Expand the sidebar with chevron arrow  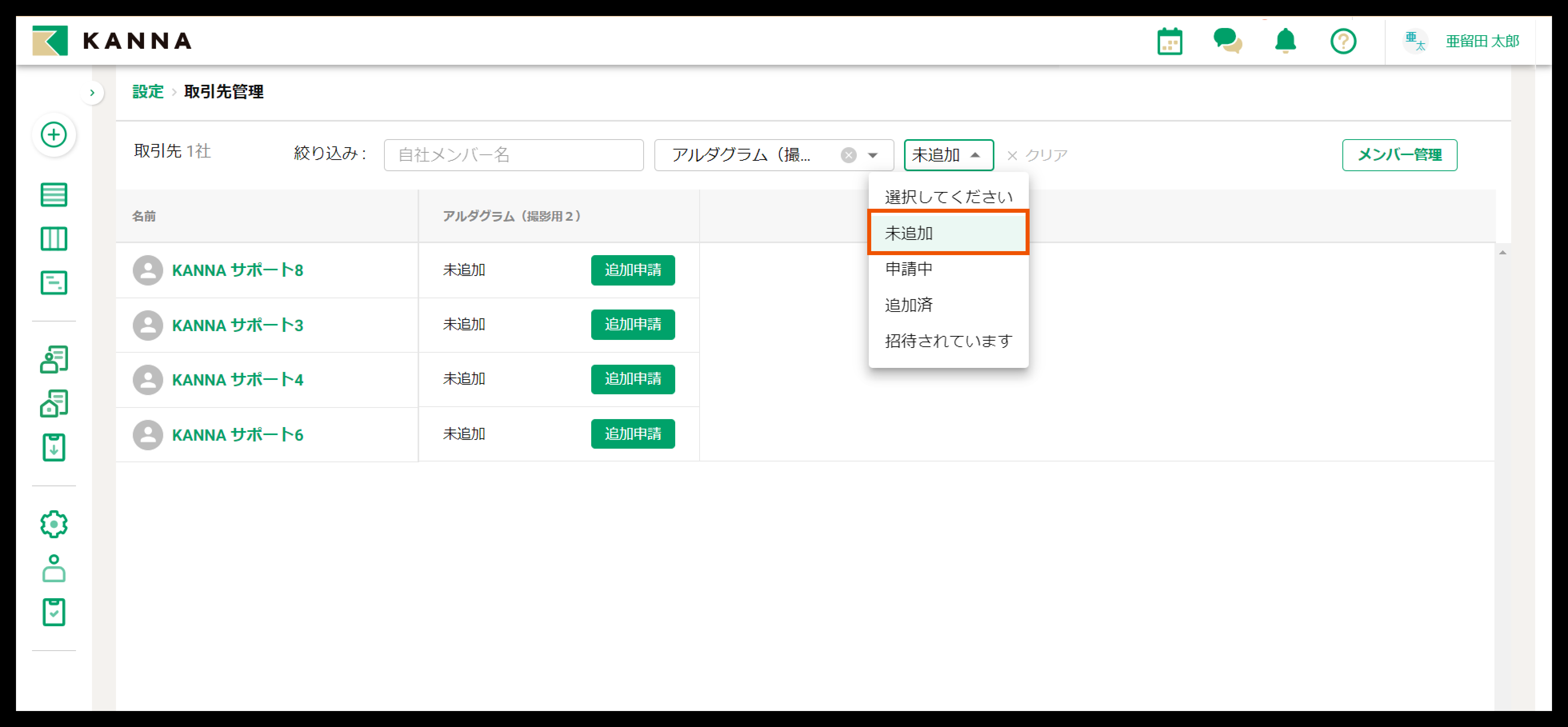[x=92, y=92]
